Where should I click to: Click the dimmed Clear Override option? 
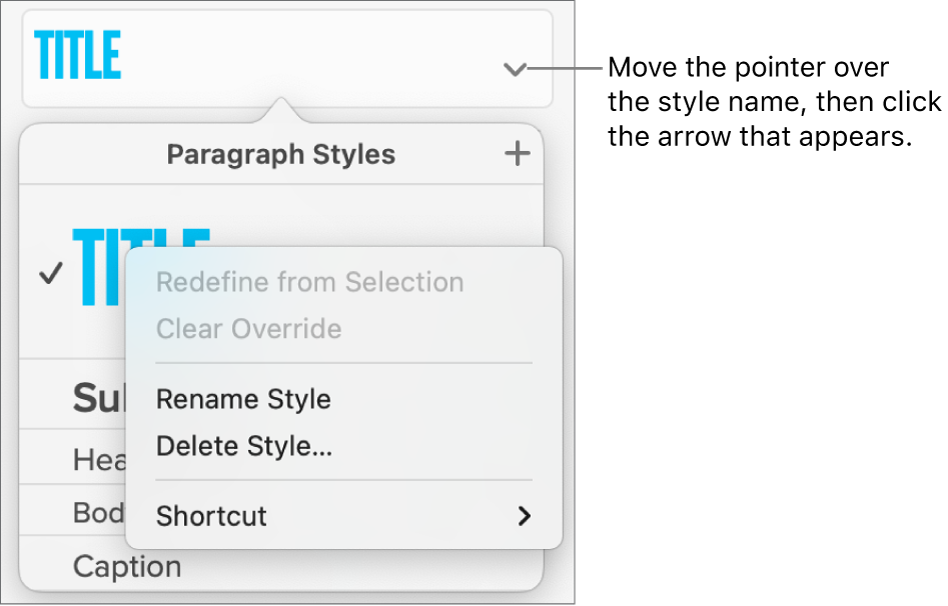(x=249, y=329)
